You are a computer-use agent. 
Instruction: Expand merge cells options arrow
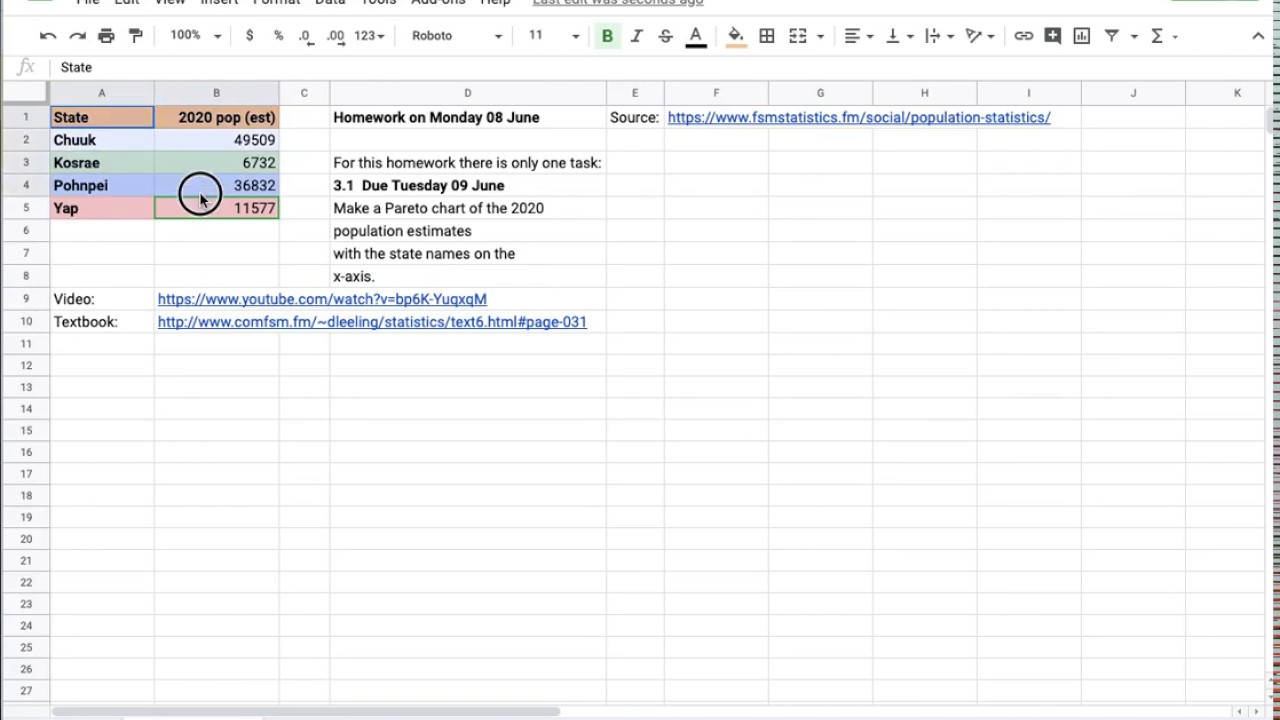coord(820,36)
